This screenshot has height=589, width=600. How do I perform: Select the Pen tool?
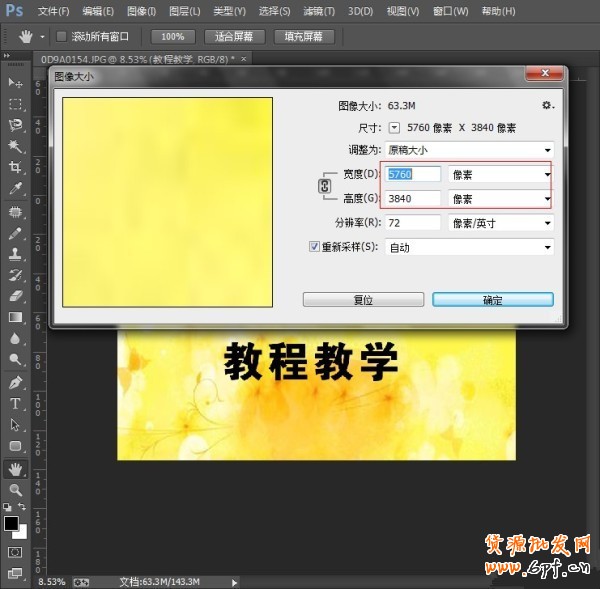point(15,382)
